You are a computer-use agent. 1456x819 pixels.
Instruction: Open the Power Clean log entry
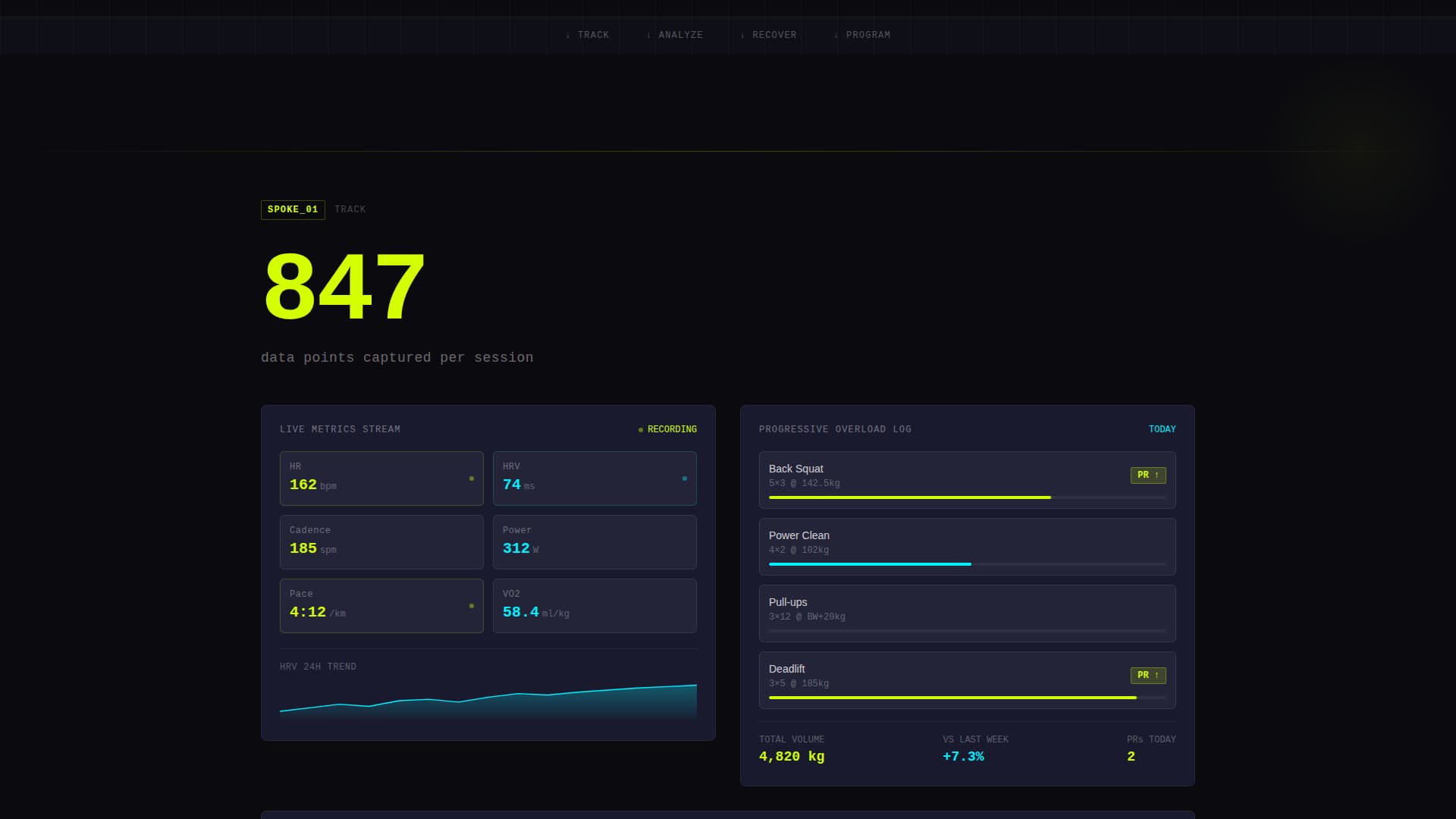[968, 547]
